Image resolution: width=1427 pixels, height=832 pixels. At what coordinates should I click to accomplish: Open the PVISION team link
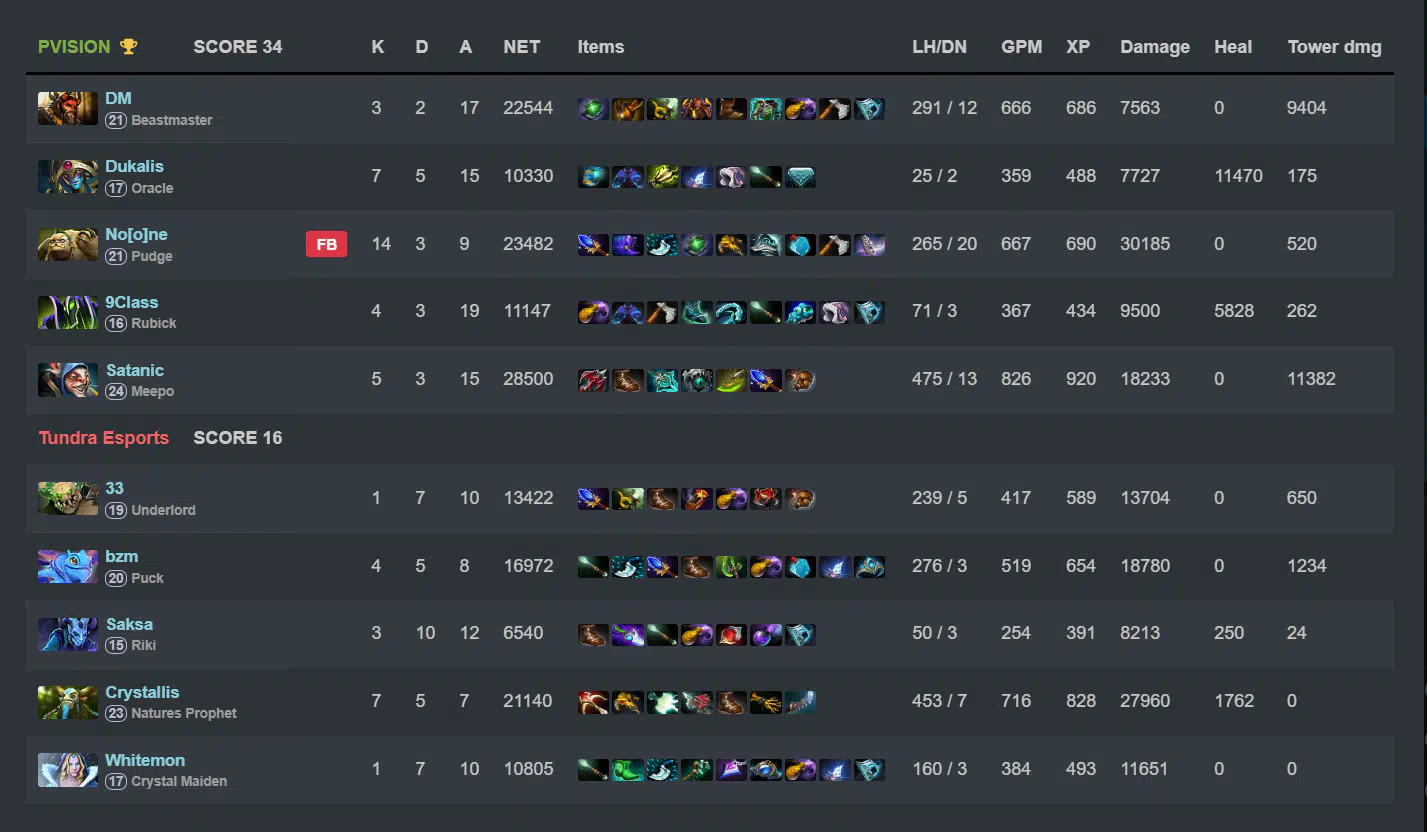[x=74, y=46]
